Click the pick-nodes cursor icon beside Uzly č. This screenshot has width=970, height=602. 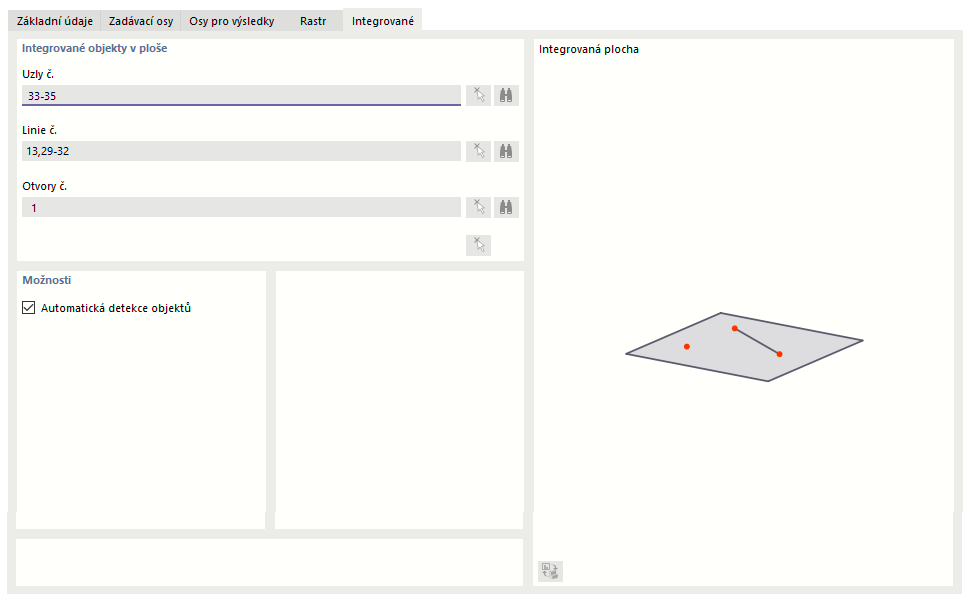click(x=479, y=96)
